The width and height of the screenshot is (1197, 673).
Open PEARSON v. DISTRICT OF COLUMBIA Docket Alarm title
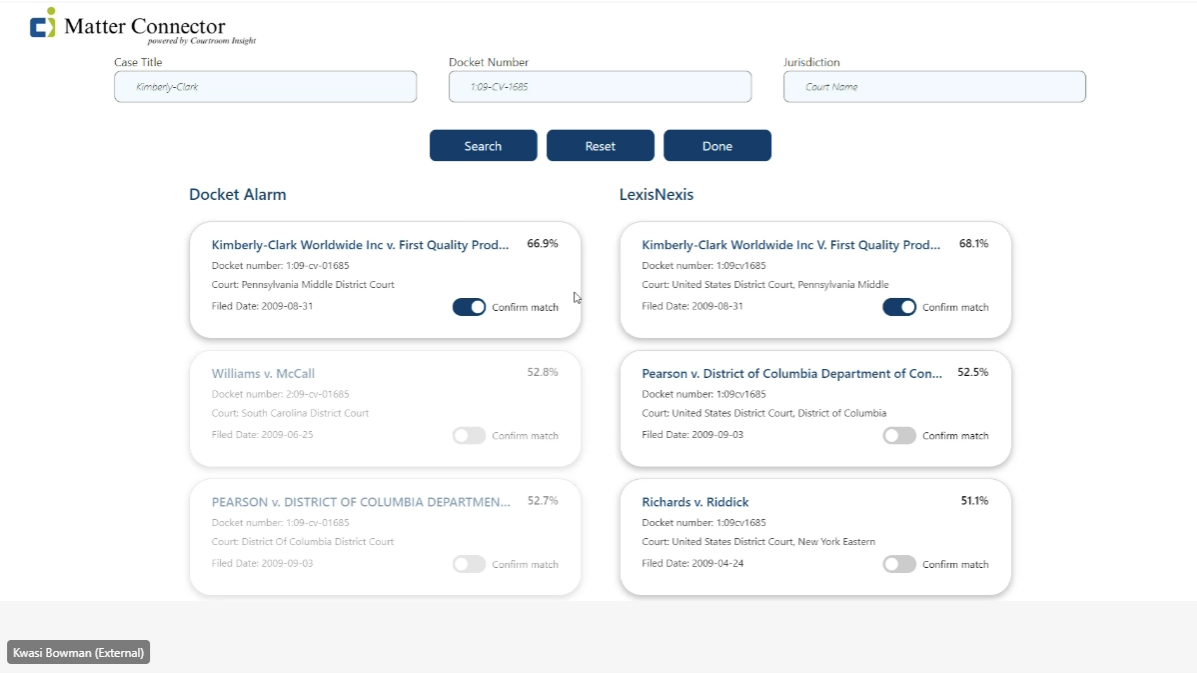point(361,502)
